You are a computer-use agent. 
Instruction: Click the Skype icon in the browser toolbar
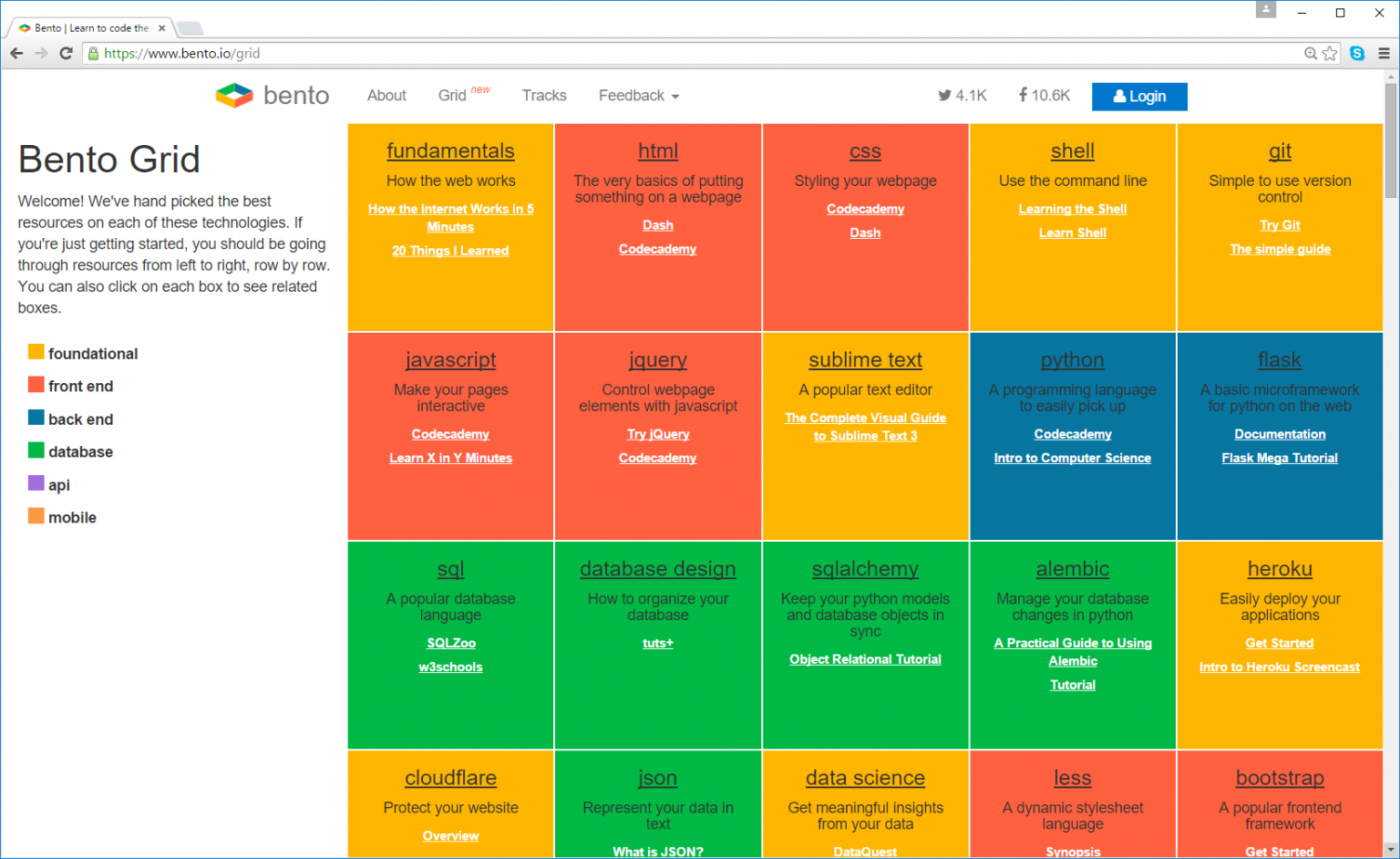[x=1357, y=53]
